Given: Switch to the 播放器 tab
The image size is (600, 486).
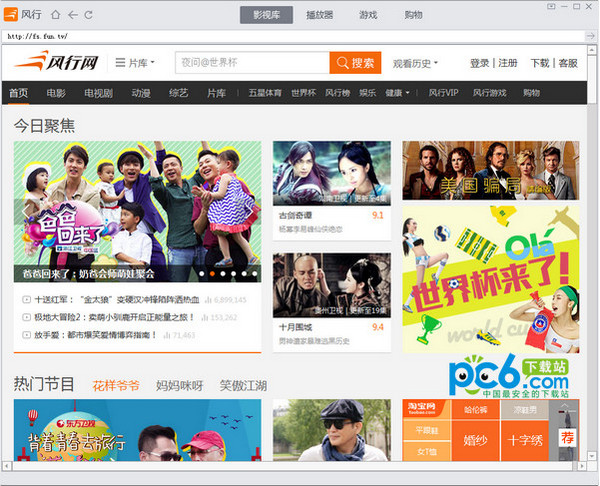Looking at the screenshot, I should [x=320, y=15].
